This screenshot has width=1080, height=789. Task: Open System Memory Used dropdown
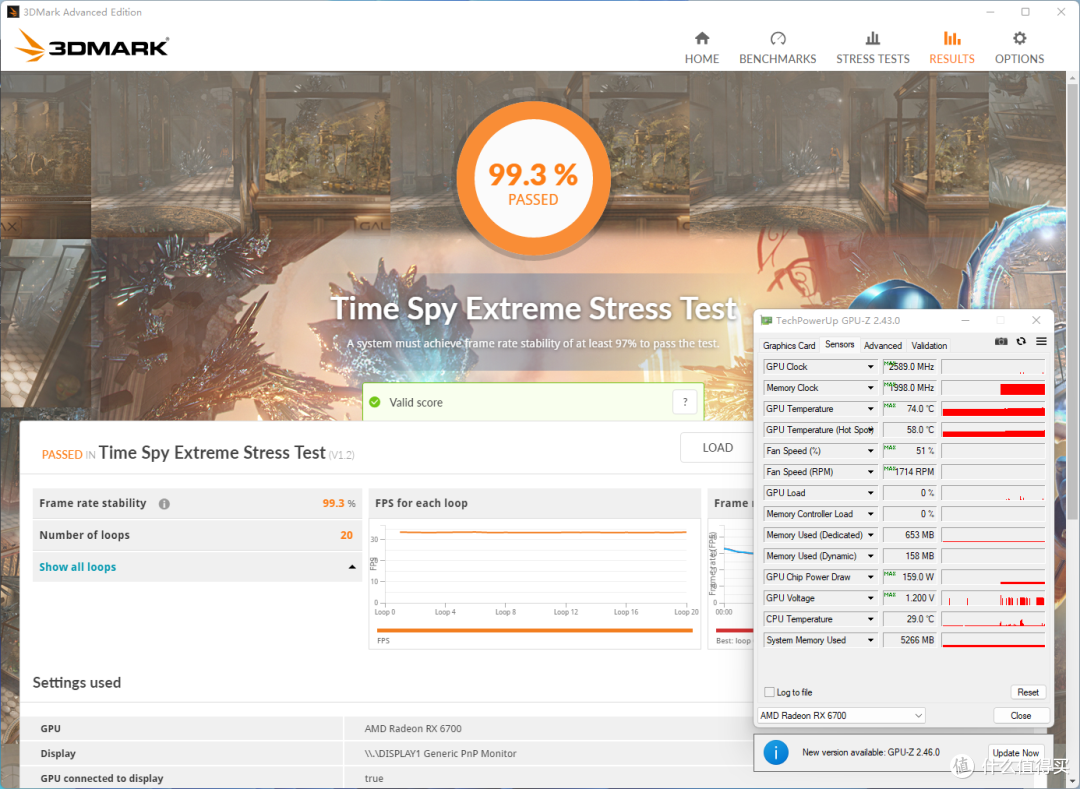[x=871, y=640]
